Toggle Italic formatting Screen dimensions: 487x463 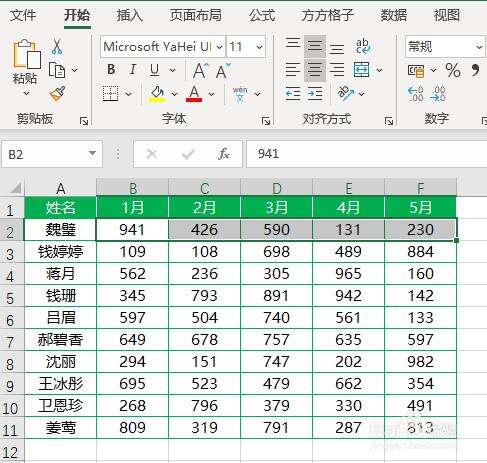[x=133, y=70]
